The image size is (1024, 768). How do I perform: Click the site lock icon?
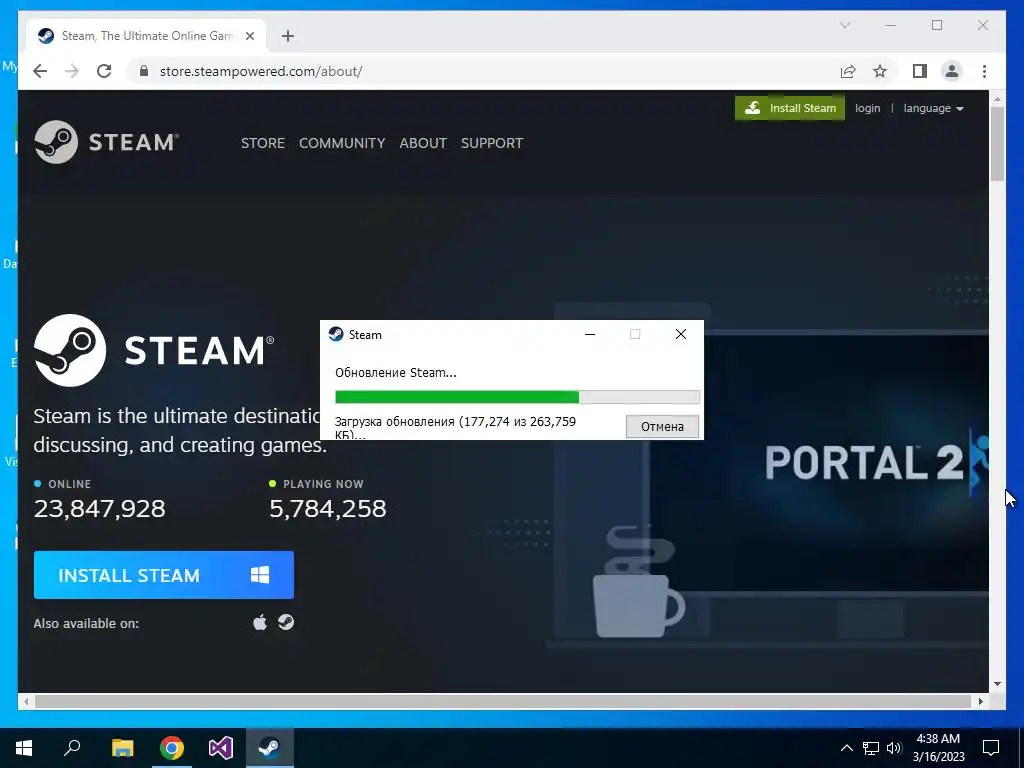(144, 71)
